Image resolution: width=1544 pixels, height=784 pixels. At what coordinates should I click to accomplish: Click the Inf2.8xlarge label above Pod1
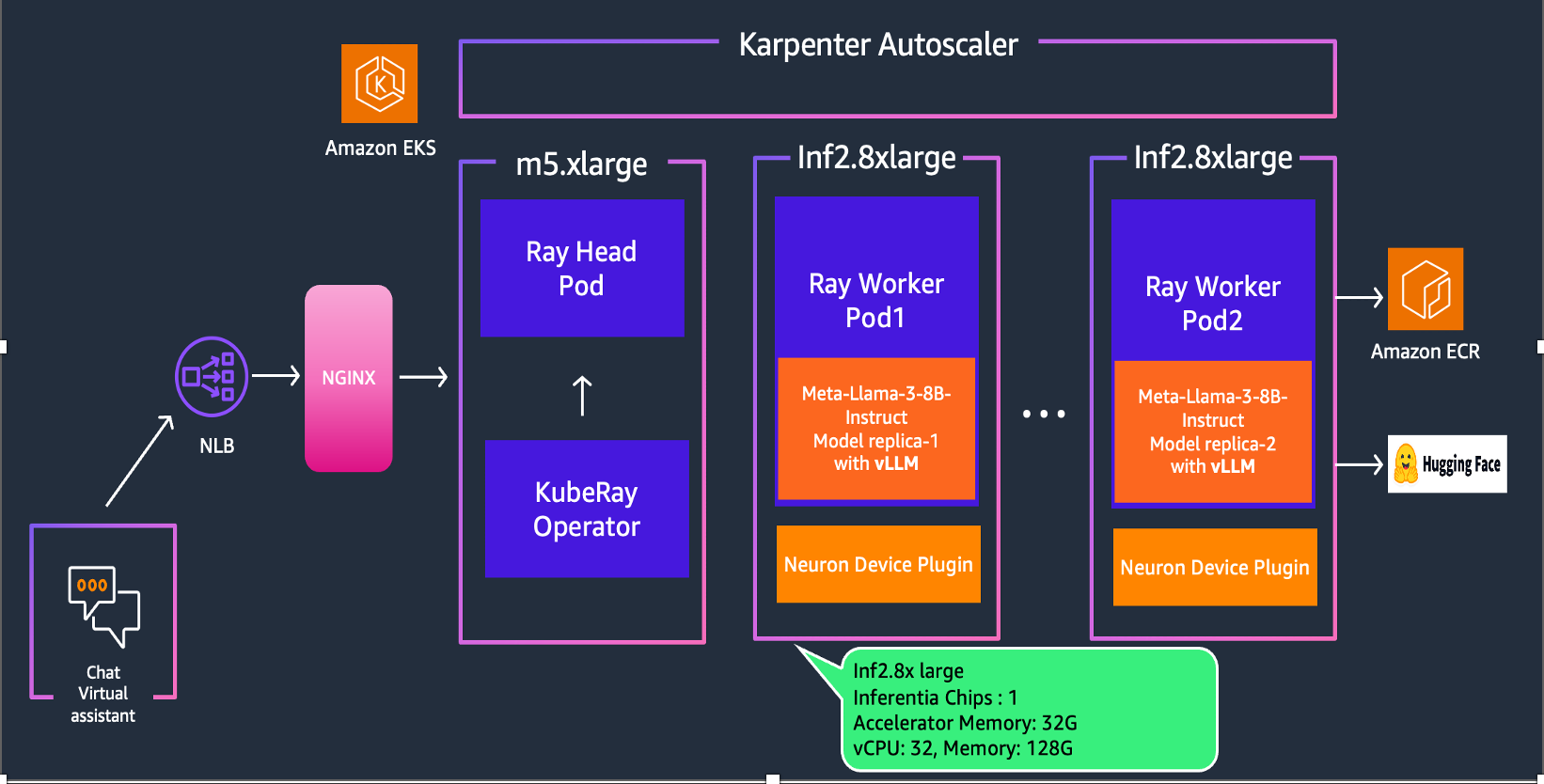(876, 157)
